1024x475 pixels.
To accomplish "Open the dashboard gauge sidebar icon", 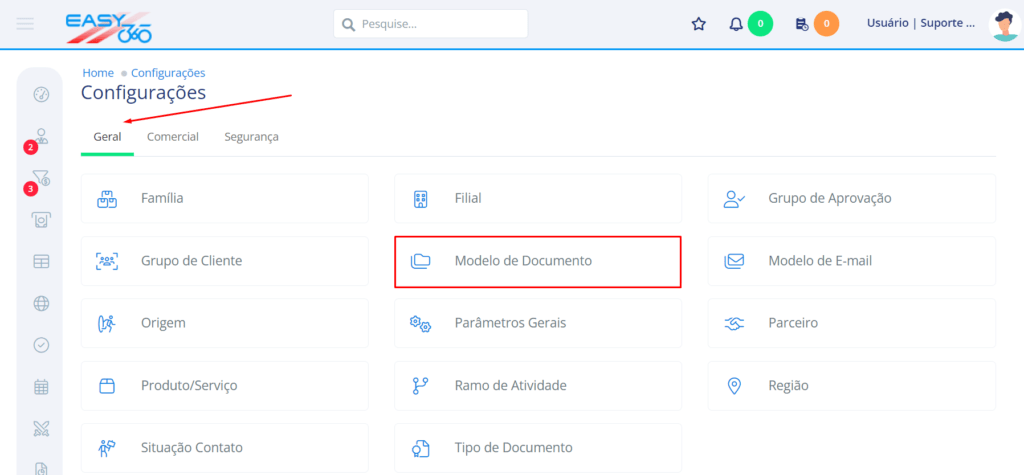I will point(41,95).
